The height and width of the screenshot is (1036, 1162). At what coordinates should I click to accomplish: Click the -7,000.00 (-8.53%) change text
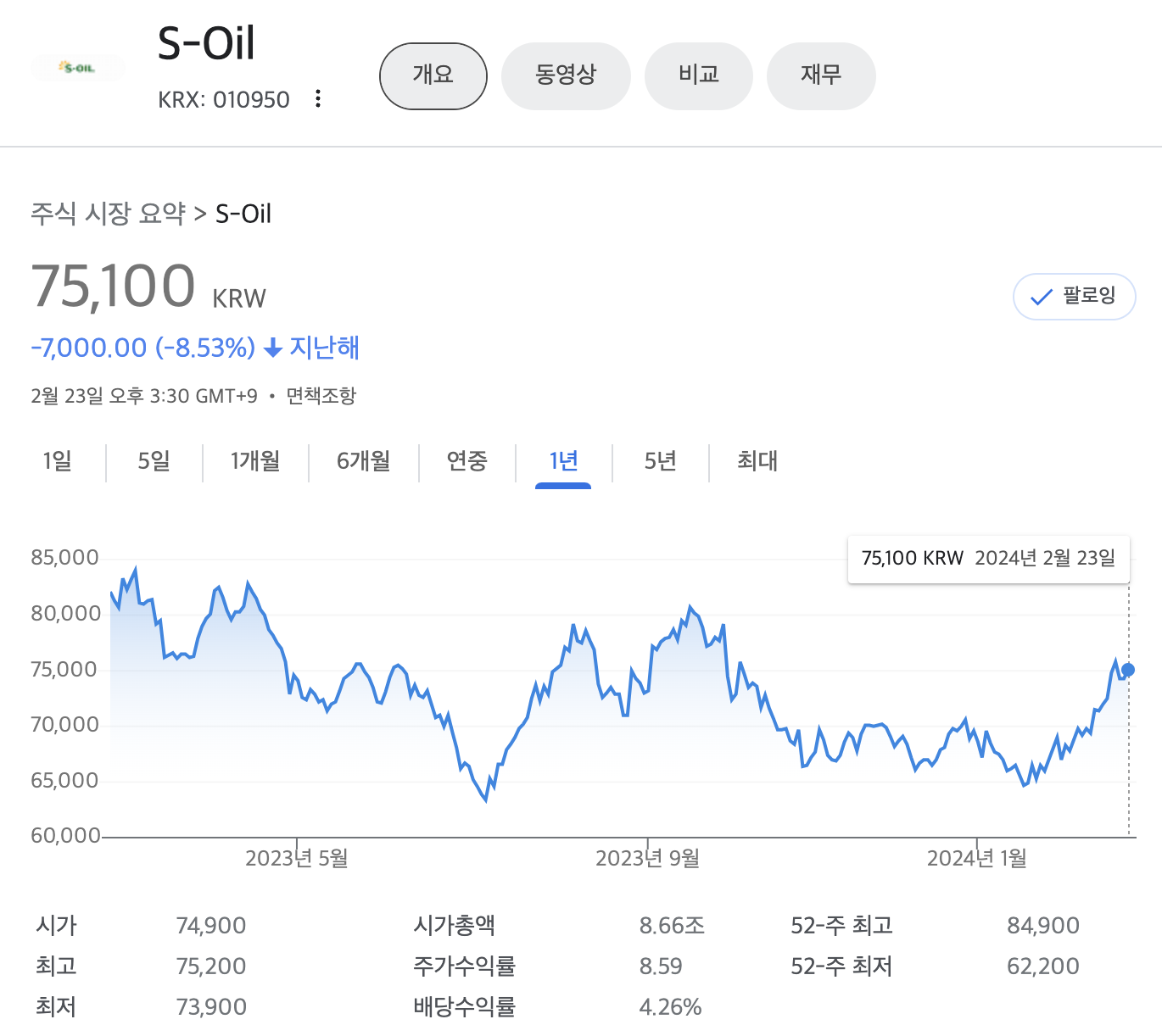click(x=143, y=348)
